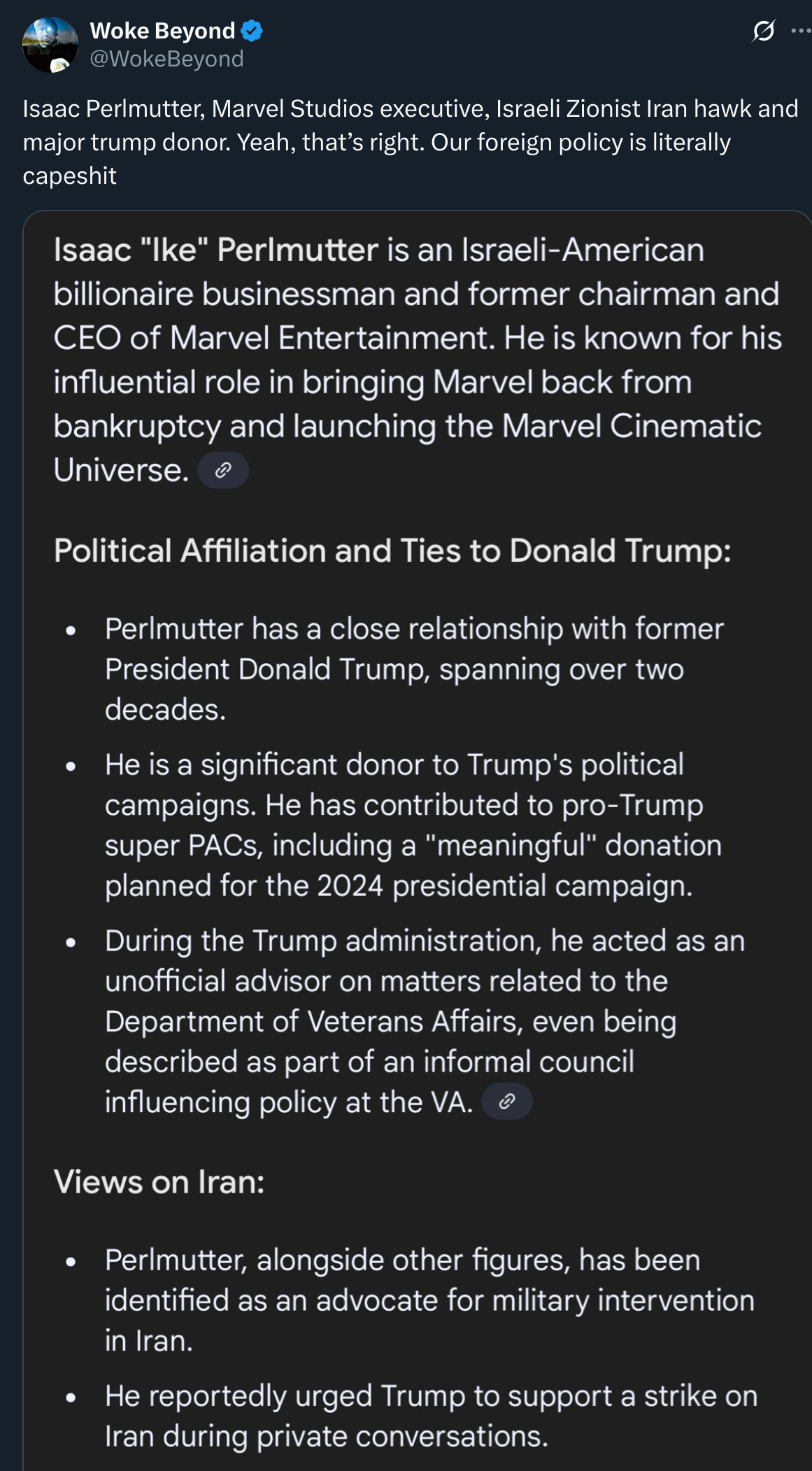
Task: Open the embedded screenshot image in the tweet
Action: pos(418,841)
